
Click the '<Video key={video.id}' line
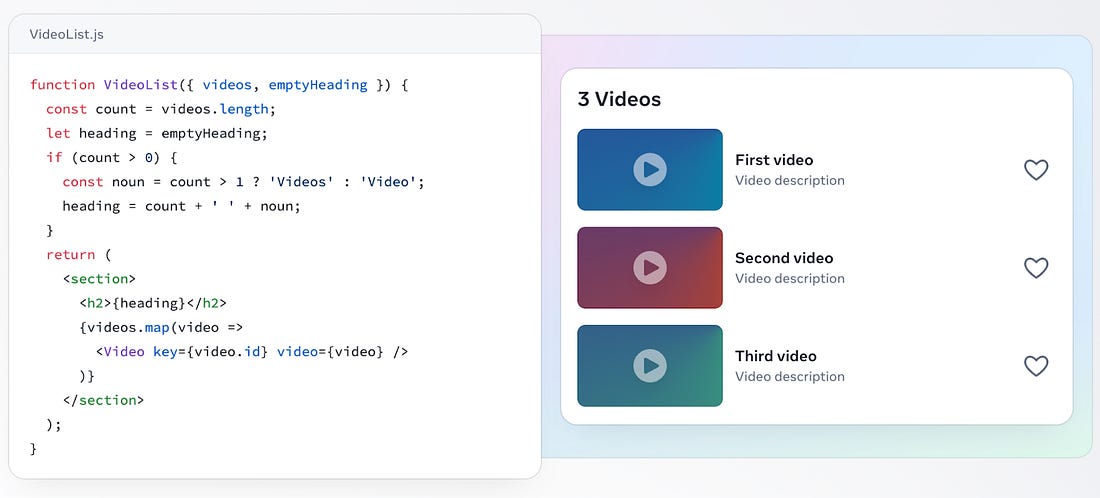pos(252,352)
